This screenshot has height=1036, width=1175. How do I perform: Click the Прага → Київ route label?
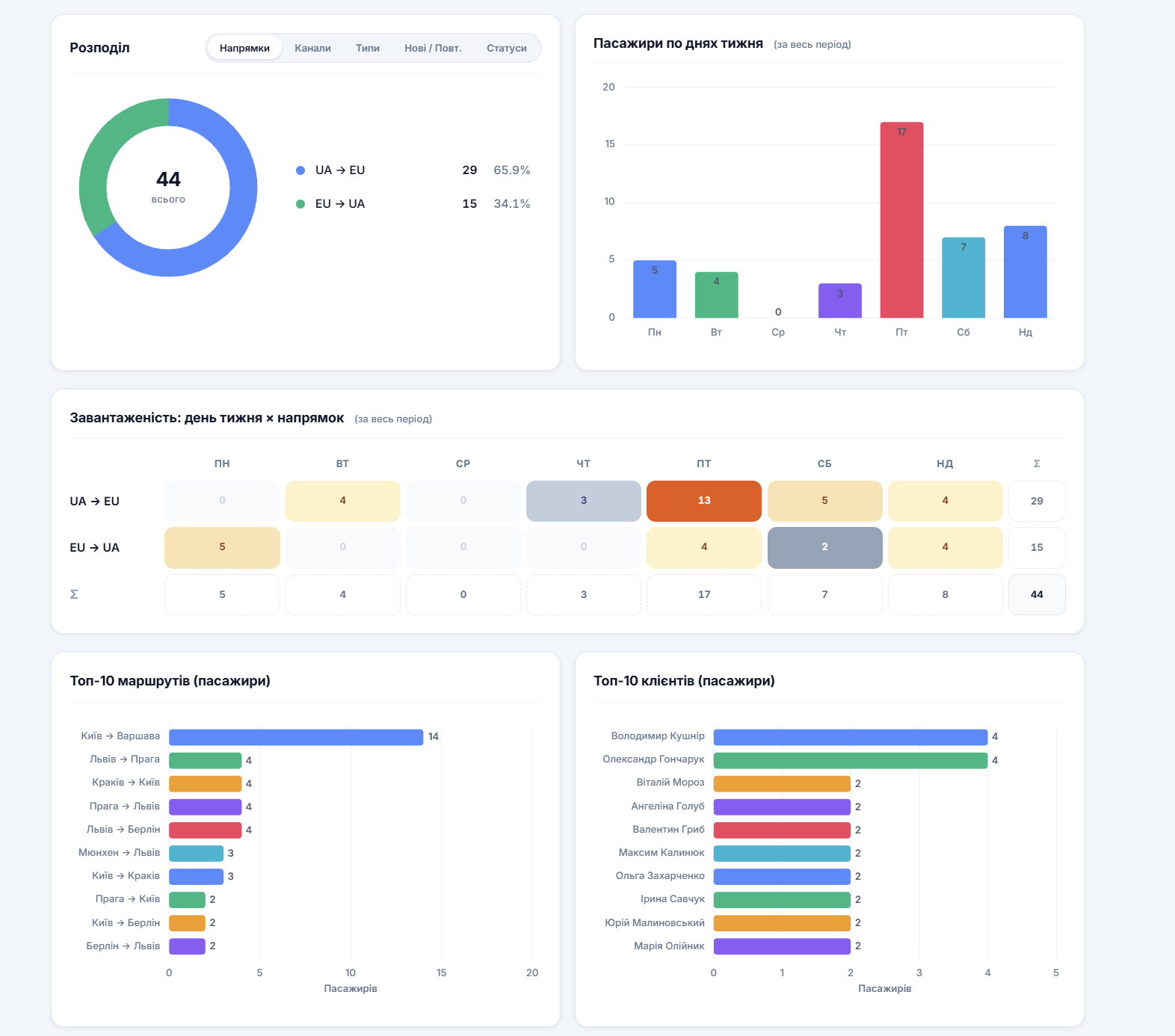click(128, 899)
